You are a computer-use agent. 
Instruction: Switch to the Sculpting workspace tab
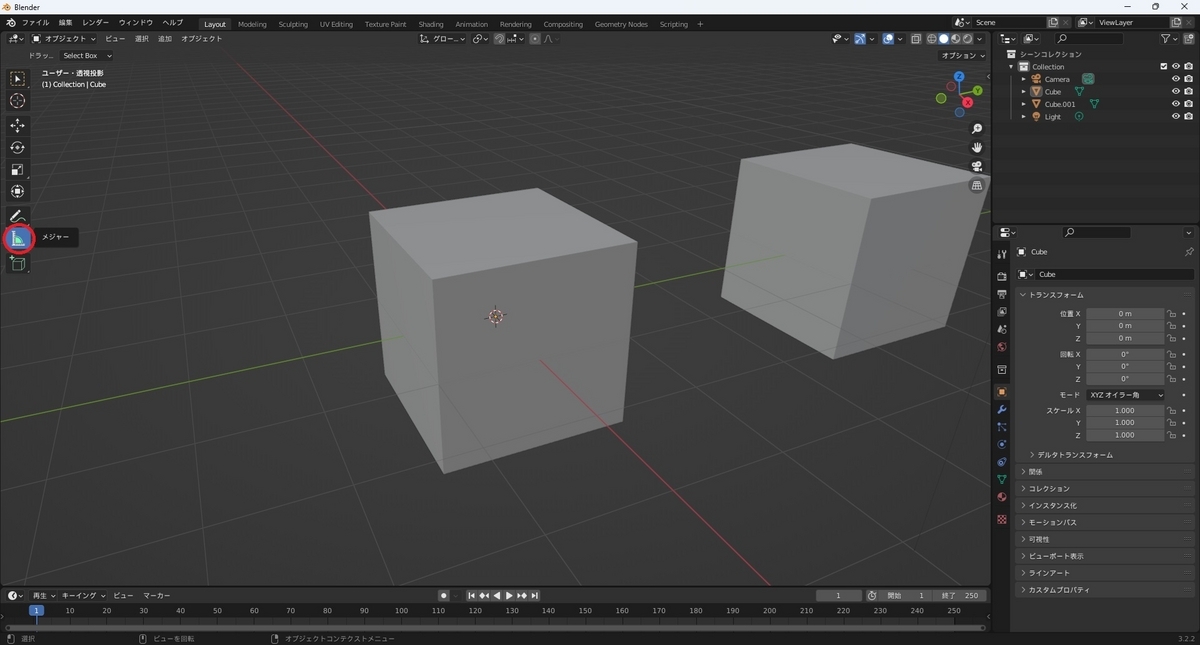293,24
